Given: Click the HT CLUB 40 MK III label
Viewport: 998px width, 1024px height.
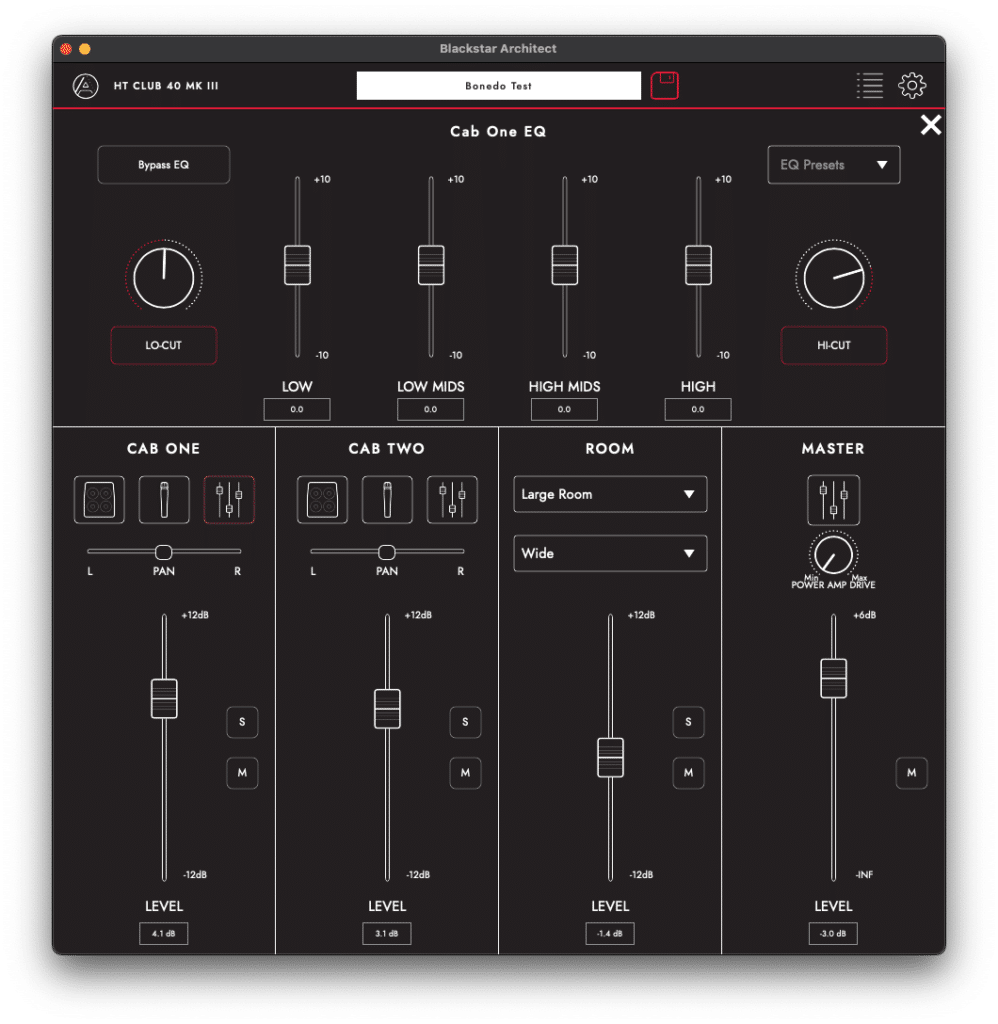Looking at the screenshot, I should point(166,86).
